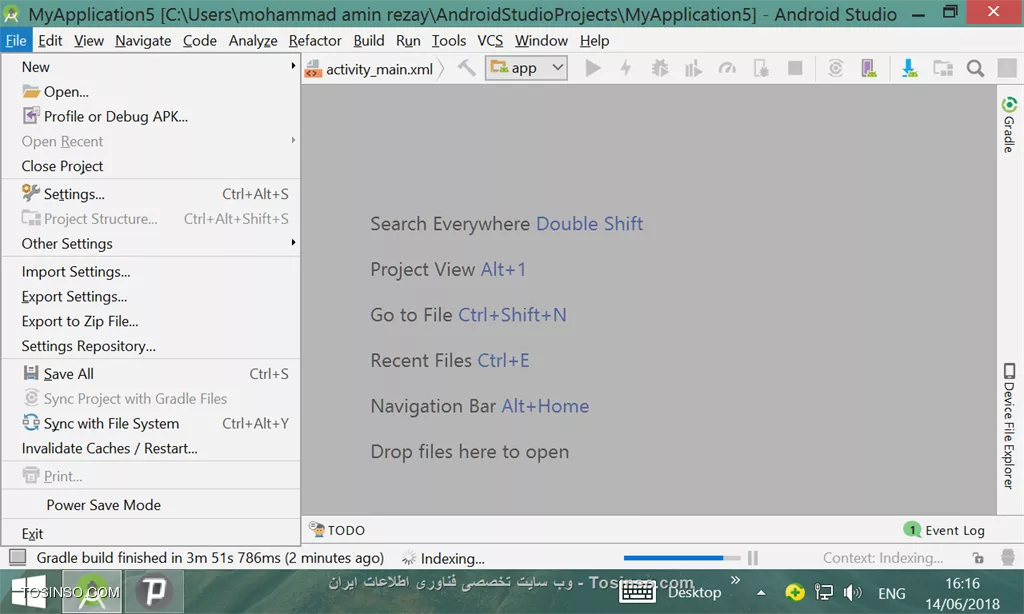The image size is (1024, 614).
Task: Click Sync with File System
Action: pos(151,423)
